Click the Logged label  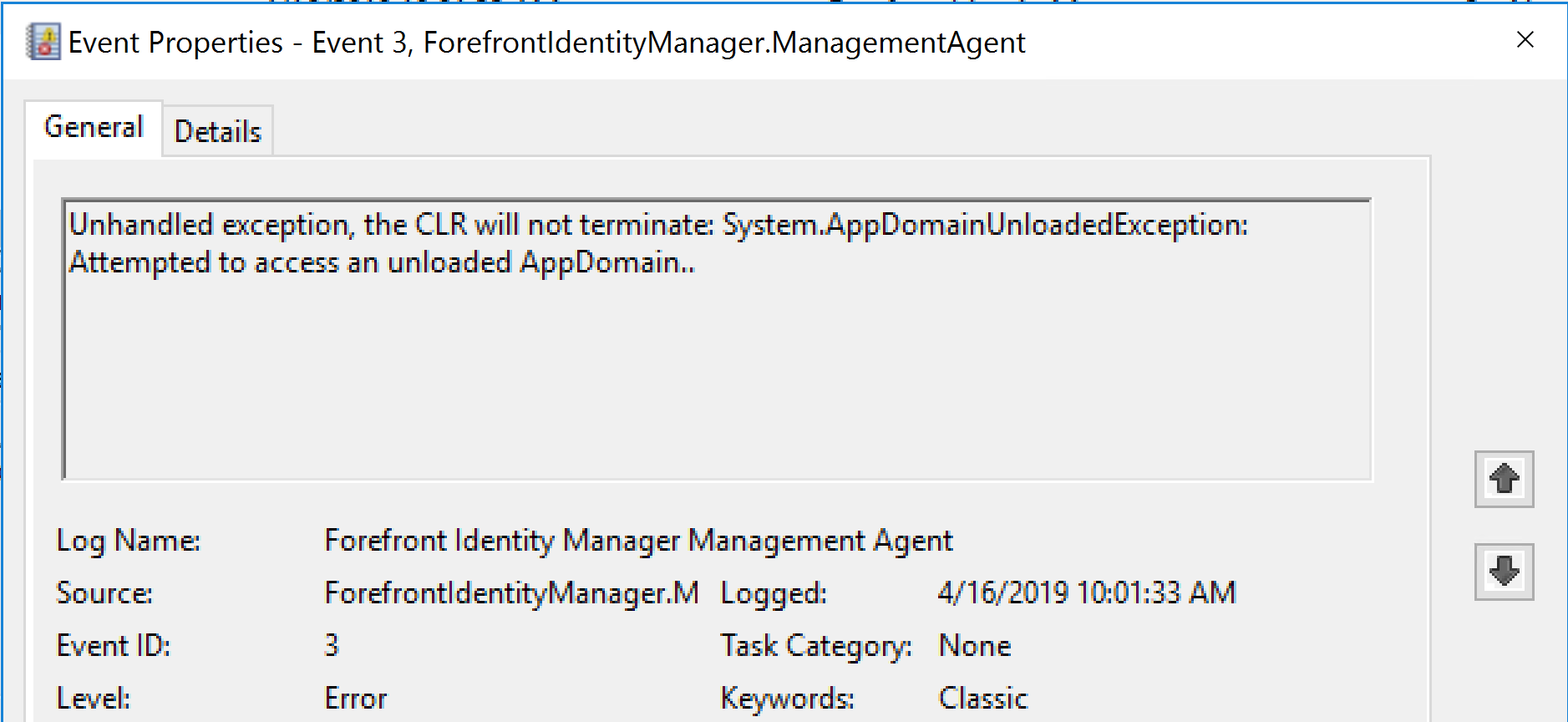[x=774, y=593]
